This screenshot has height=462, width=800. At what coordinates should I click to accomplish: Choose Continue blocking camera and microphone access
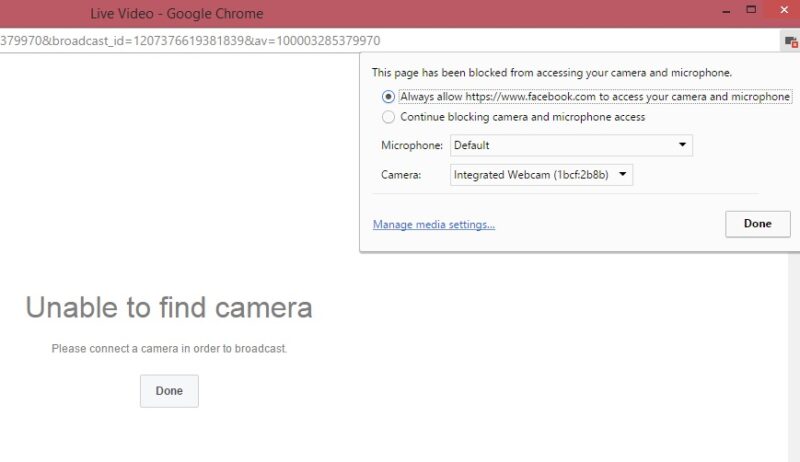coord(388,117)
